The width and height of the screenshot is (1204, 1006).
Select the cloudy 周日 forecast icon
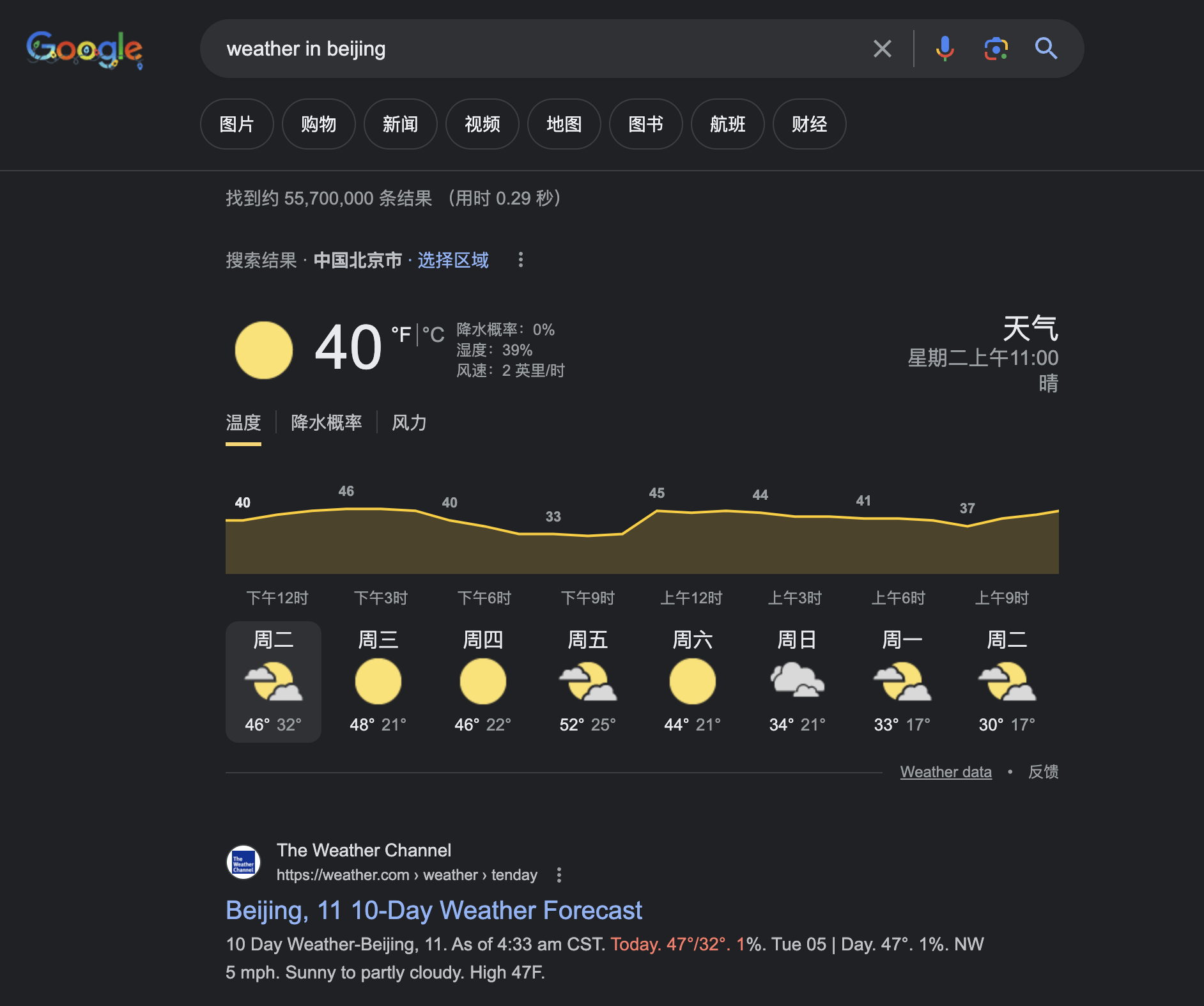797,680
